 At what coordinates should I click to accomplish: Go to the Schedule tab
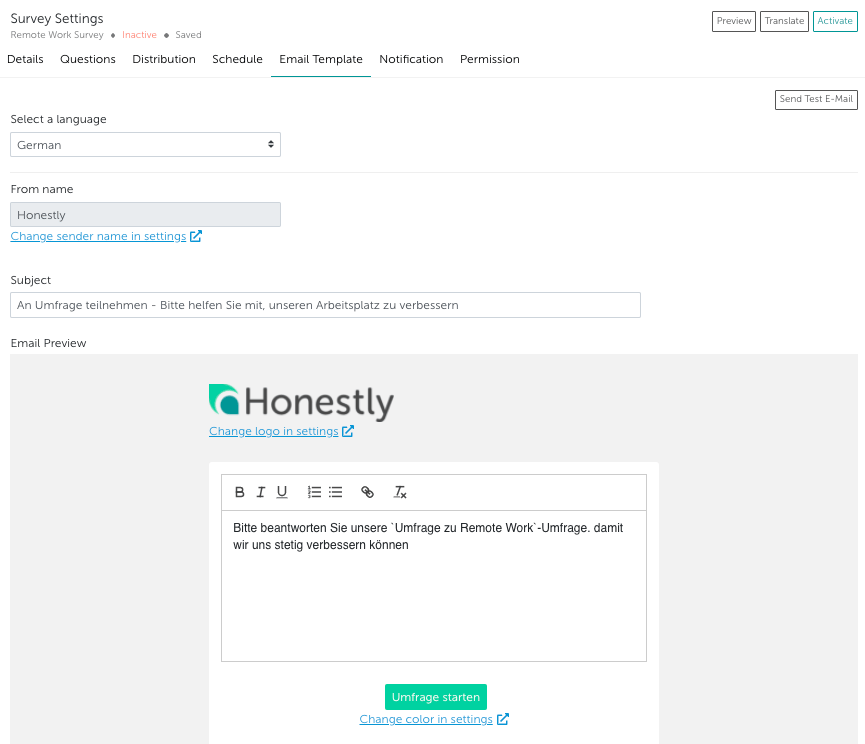[237, 59]
